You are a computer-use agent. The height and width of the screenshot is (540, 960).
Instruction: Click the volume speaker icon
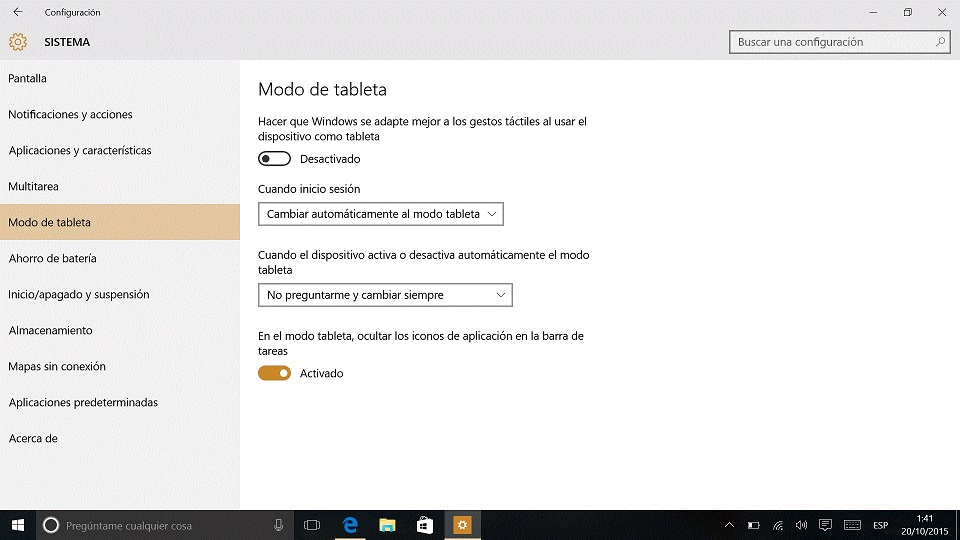click(x=801, y=525)
